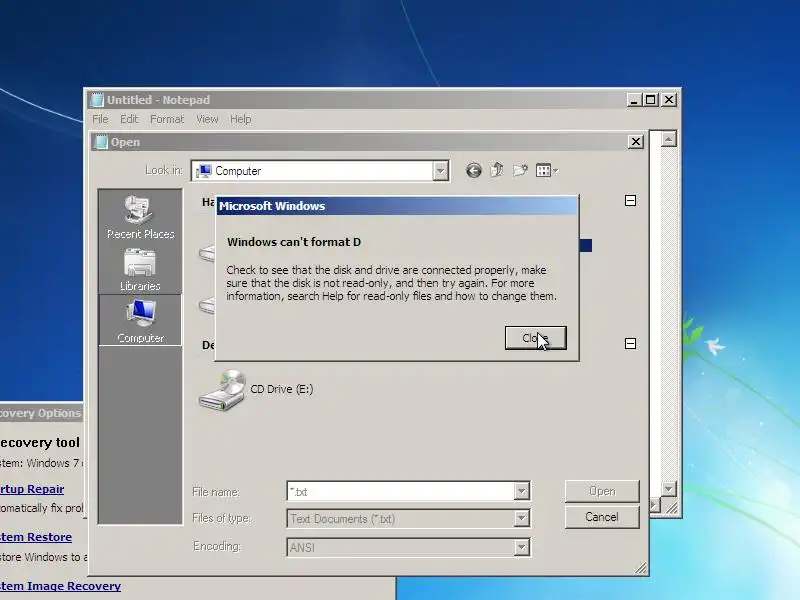Open the Notepad Format menu

pos(167,119)
